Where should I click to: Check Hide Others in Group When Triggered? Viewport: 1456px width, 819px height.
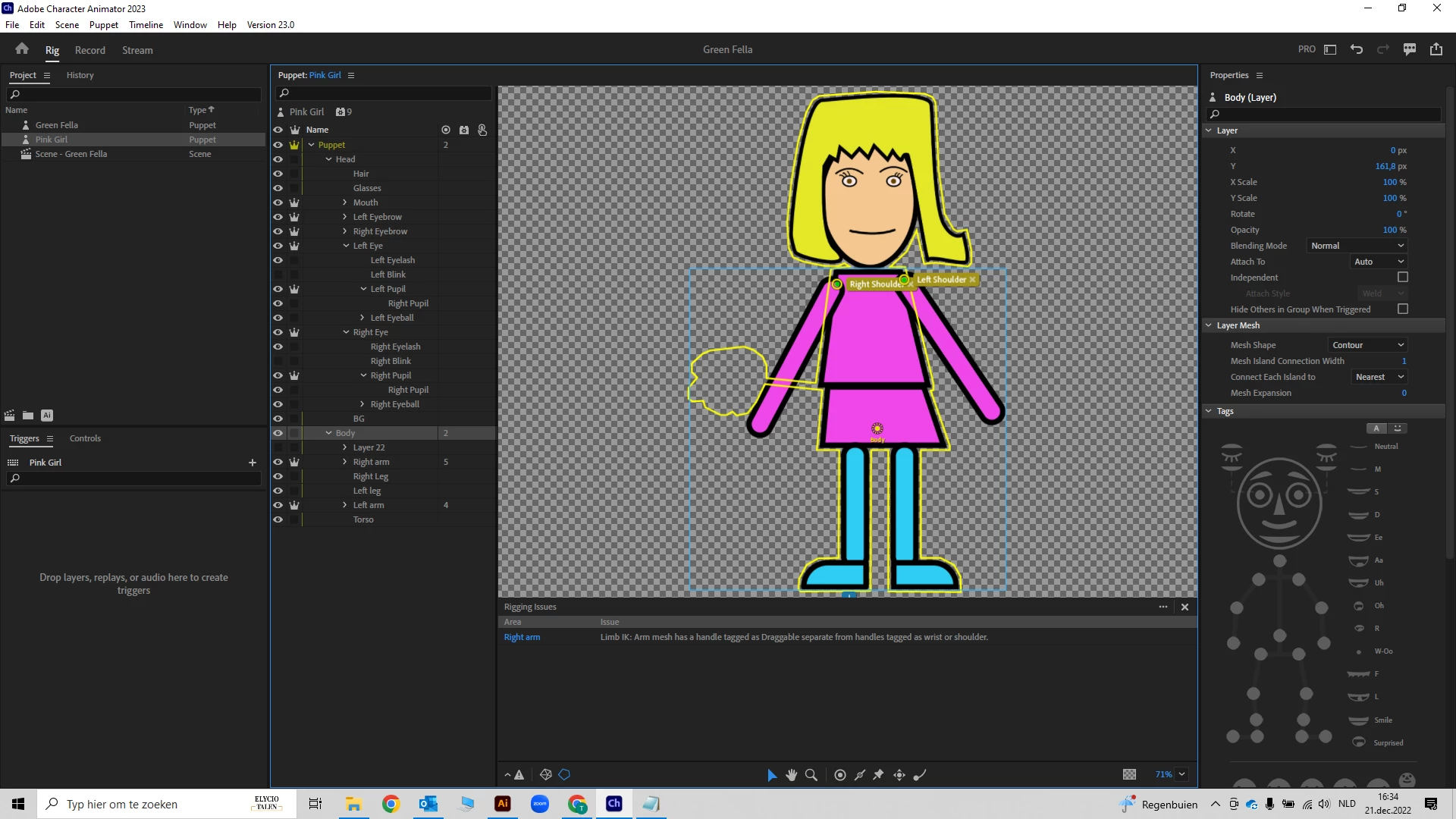[x=1403, y=309]
